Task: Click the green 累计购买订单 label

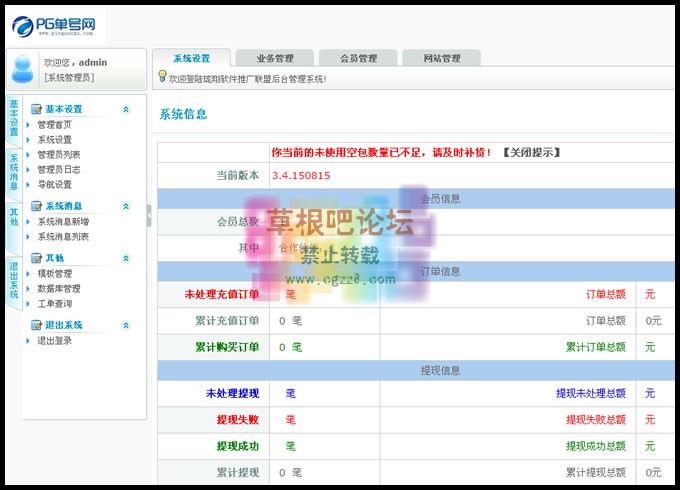Action: coord(227,347)
